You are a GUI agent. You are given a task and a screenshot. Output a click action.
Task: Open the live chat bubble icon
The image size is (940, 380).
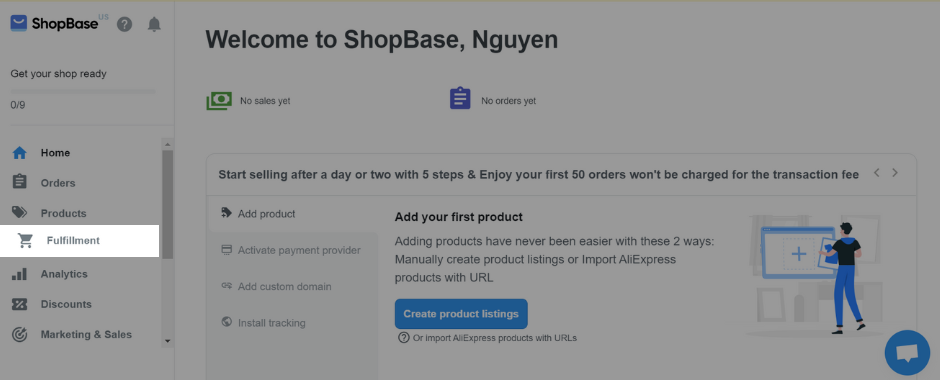(907, 352)
